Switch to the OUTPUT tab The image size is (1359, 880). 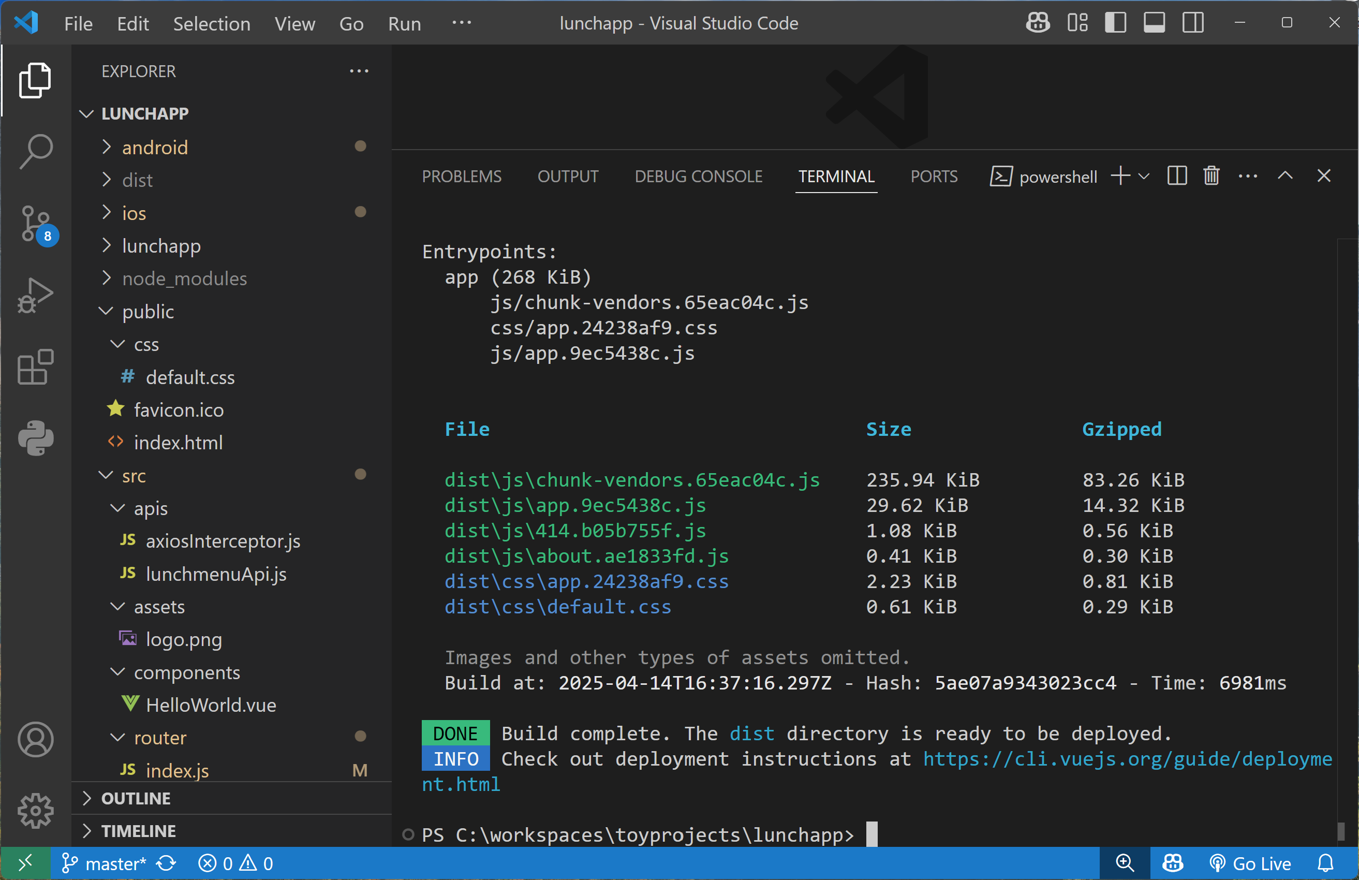coord(568,176)
